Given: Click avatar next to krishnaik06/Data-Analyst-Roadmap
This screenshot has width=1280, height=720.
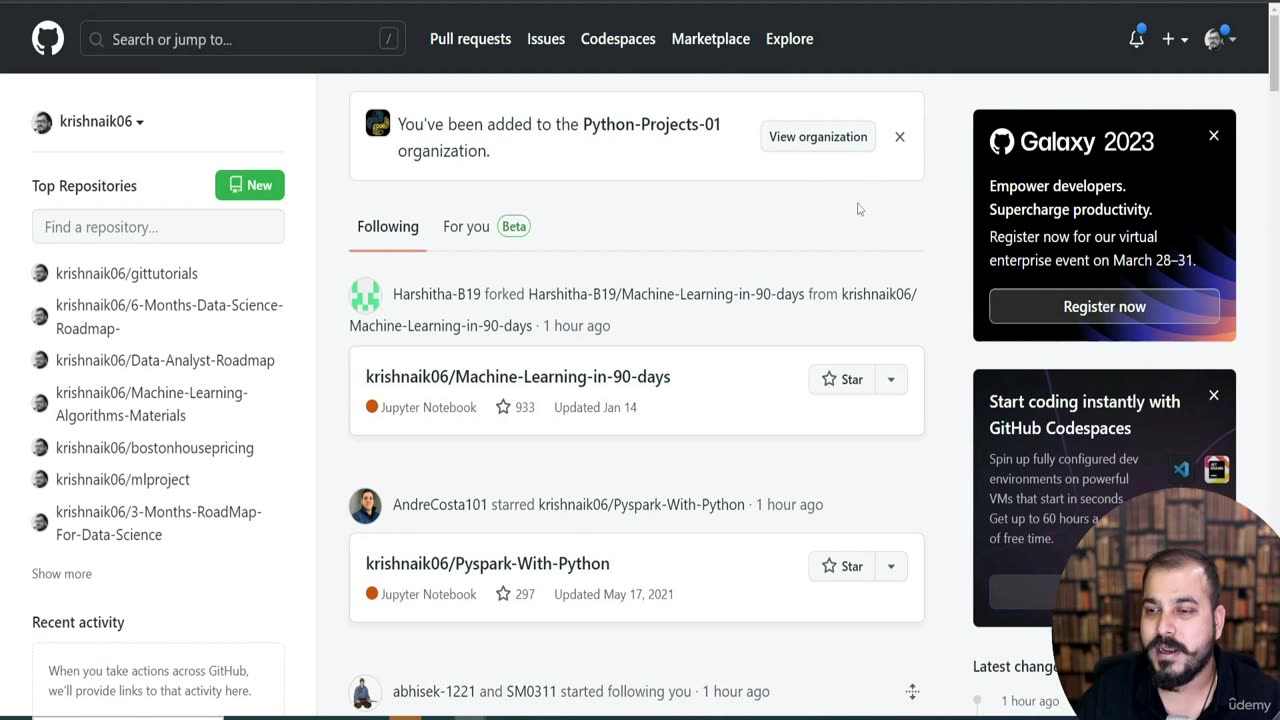Looking at the screenshot, I should pyautogui.click(x=40, y=360).
